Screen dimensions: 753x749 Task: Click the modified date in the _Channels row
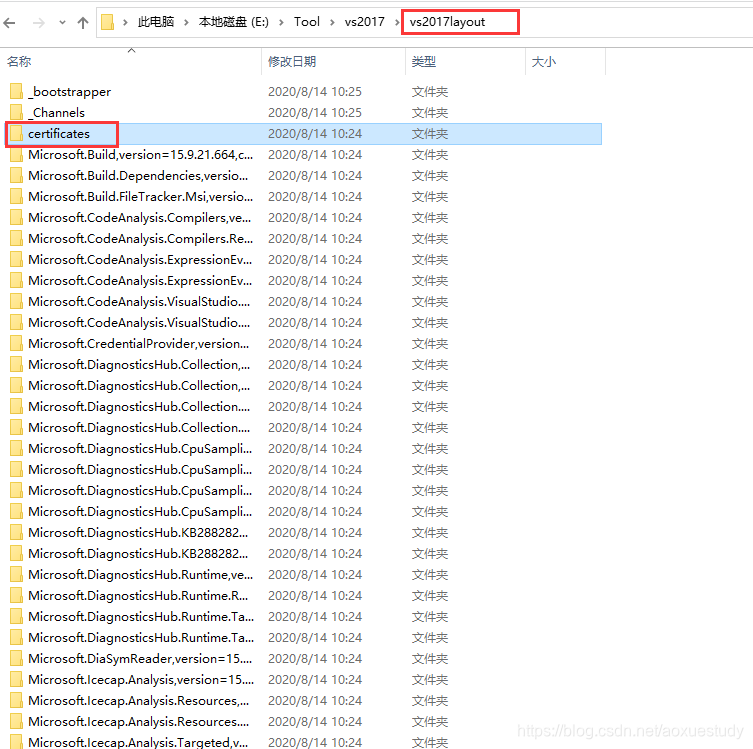click(315, 113)
